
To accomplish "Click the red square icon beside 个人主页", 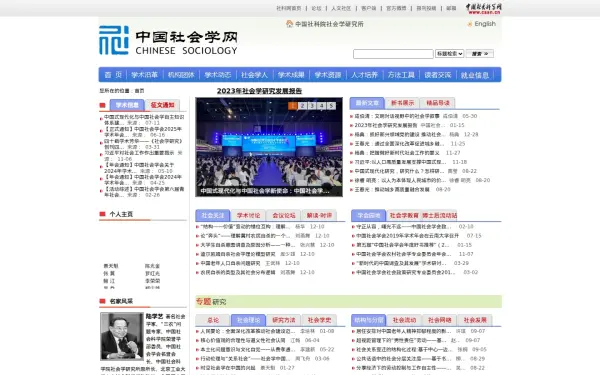I will point(102,214).
